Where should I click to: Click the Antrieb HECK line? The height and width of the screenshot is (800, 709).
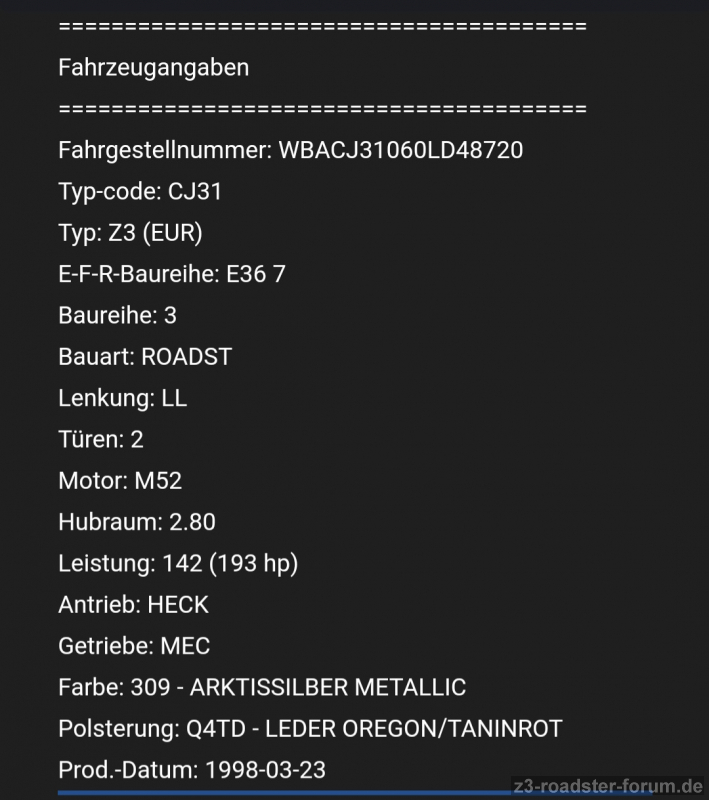coord(133,605)
